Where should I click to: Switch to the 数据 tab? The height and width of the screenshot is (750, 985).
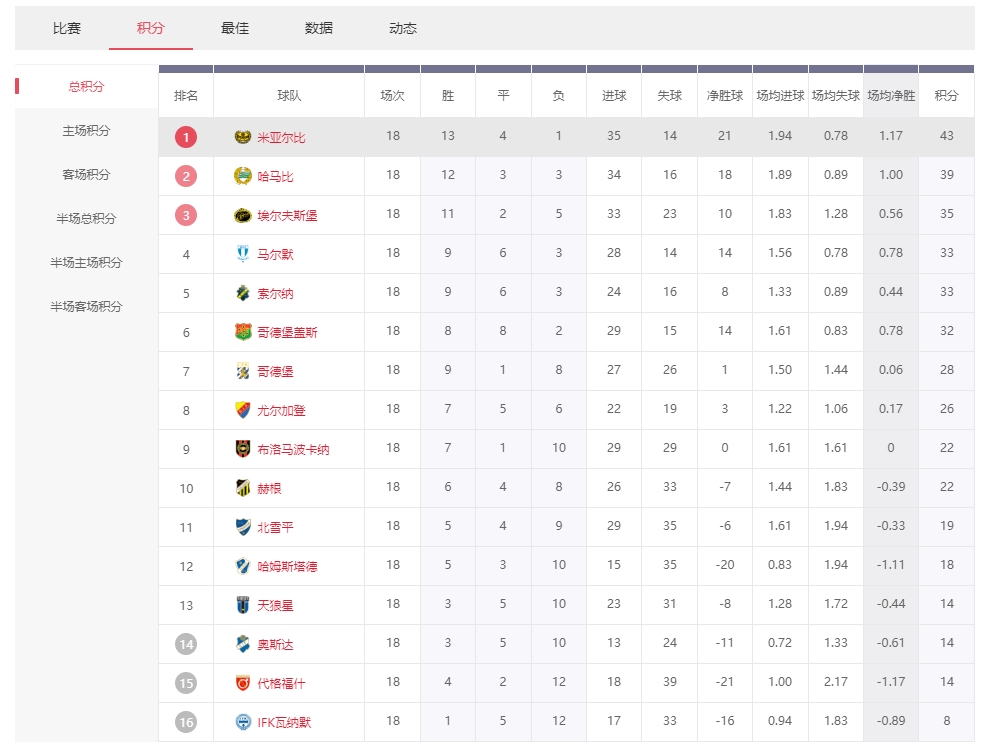[x=319, y=28]
